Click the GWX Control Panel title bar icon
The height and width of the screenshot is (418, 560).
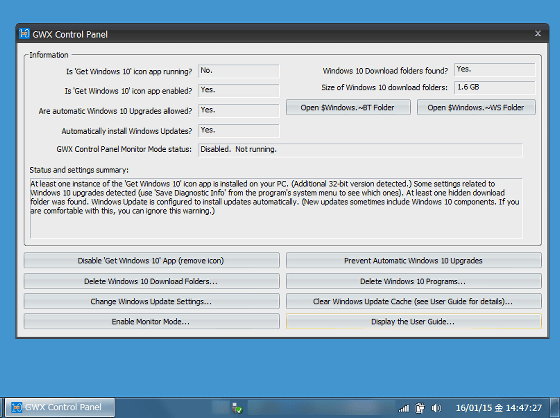[24, 34]
